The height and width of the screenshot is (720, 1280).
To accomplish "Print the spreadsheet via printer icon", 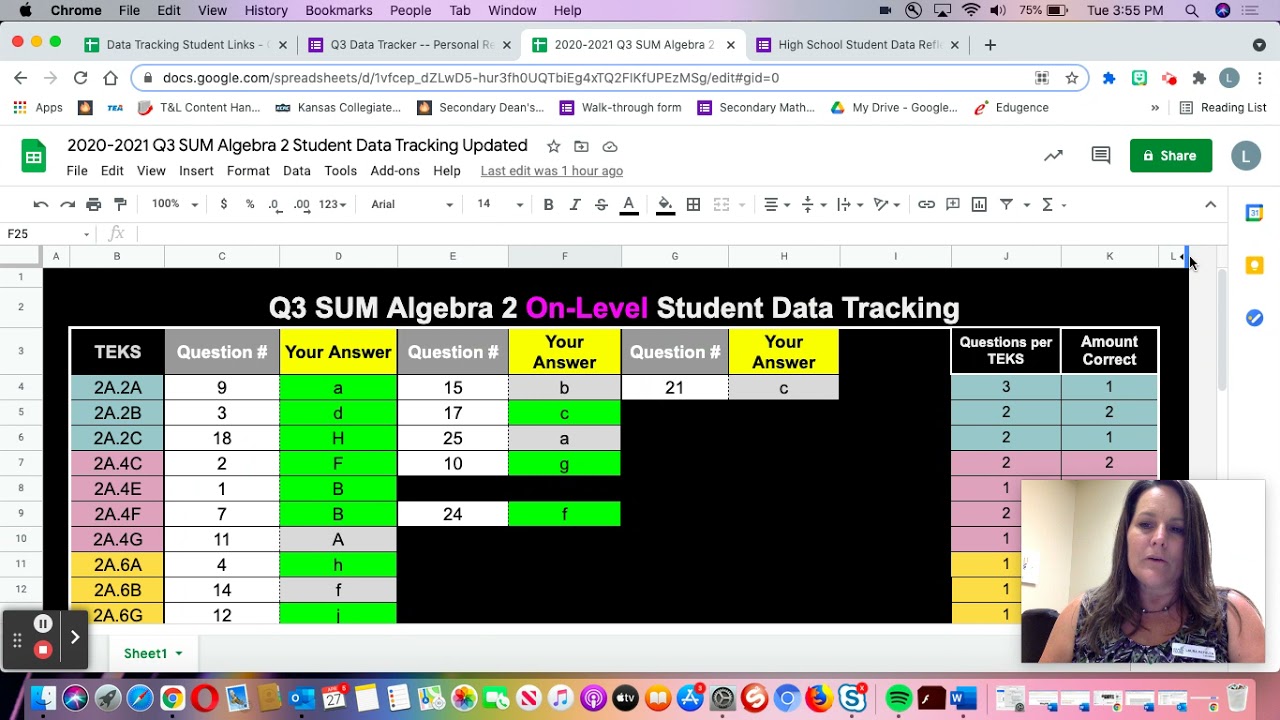I will click(x=93, y=204).
